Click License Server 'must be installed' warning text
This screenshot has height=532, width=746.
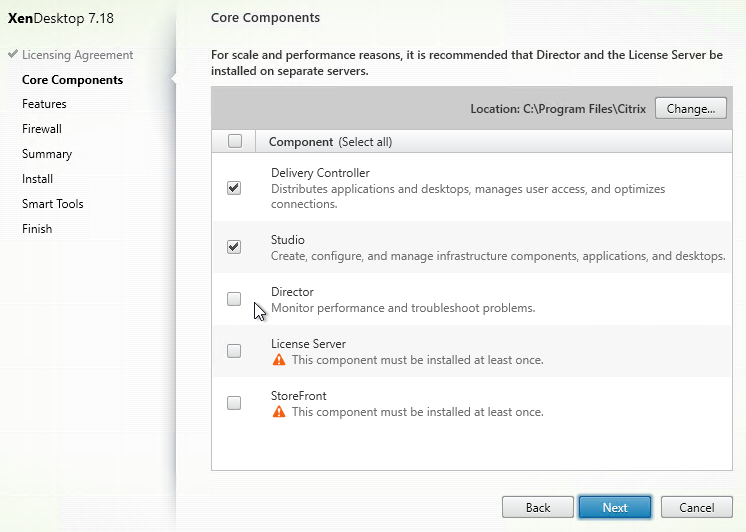418,360
